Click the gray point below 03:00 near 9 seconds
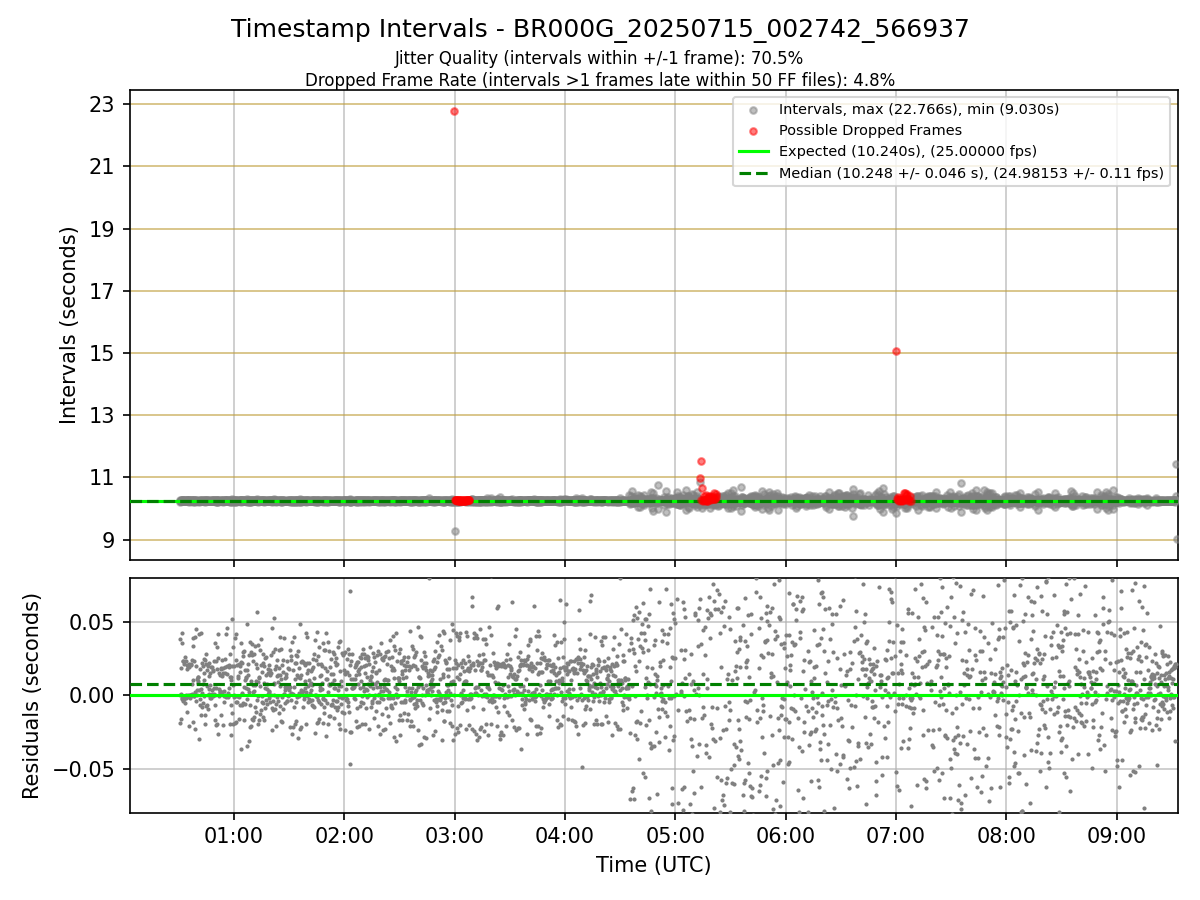This screenshot has height=900, width=1200. [x=455, y=531]
